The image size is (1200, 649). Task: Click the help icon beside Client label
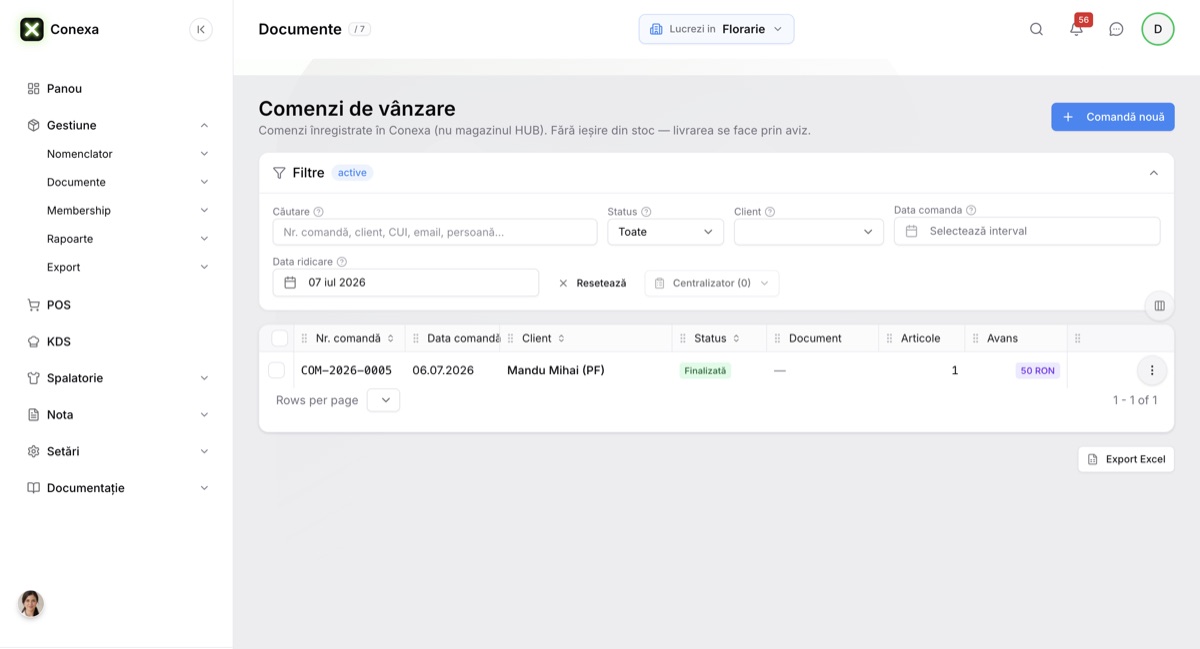[770, 212]
